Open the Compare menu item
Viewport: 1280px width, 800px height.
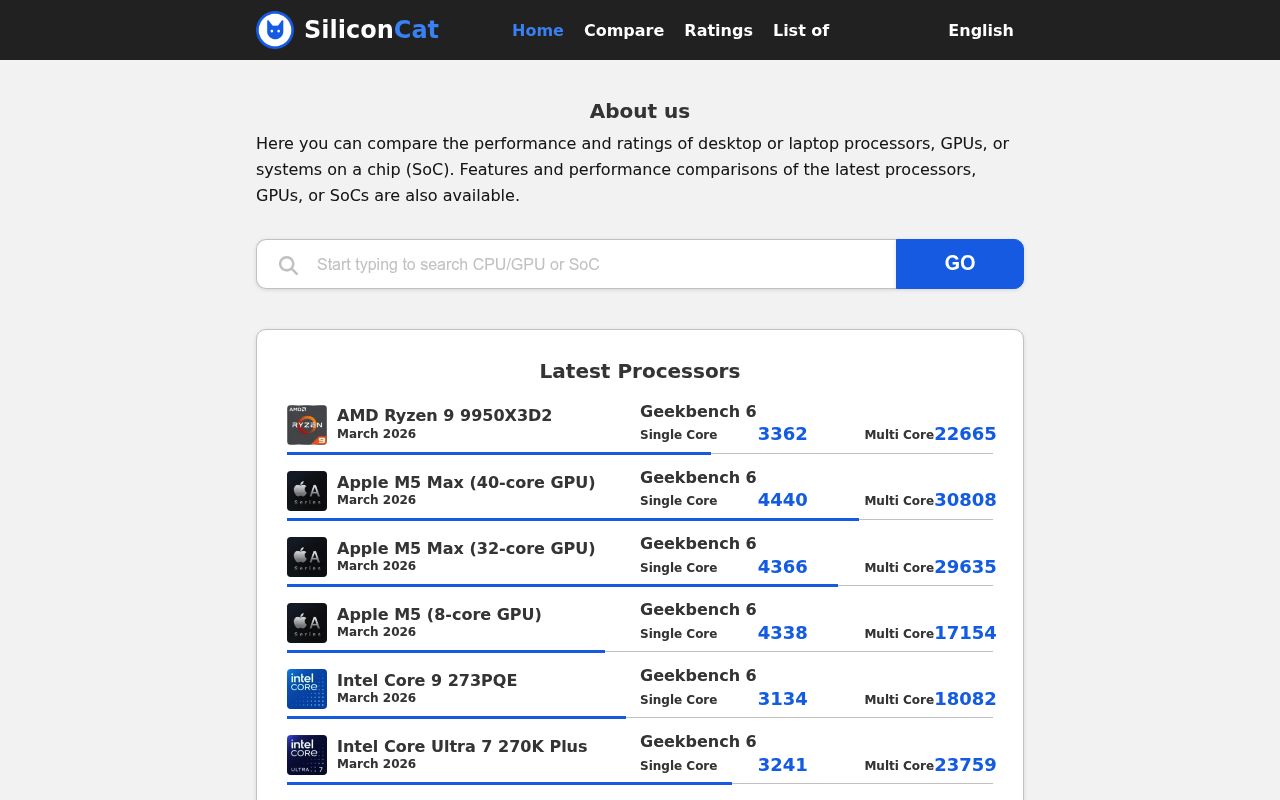(x=624, y=30)
